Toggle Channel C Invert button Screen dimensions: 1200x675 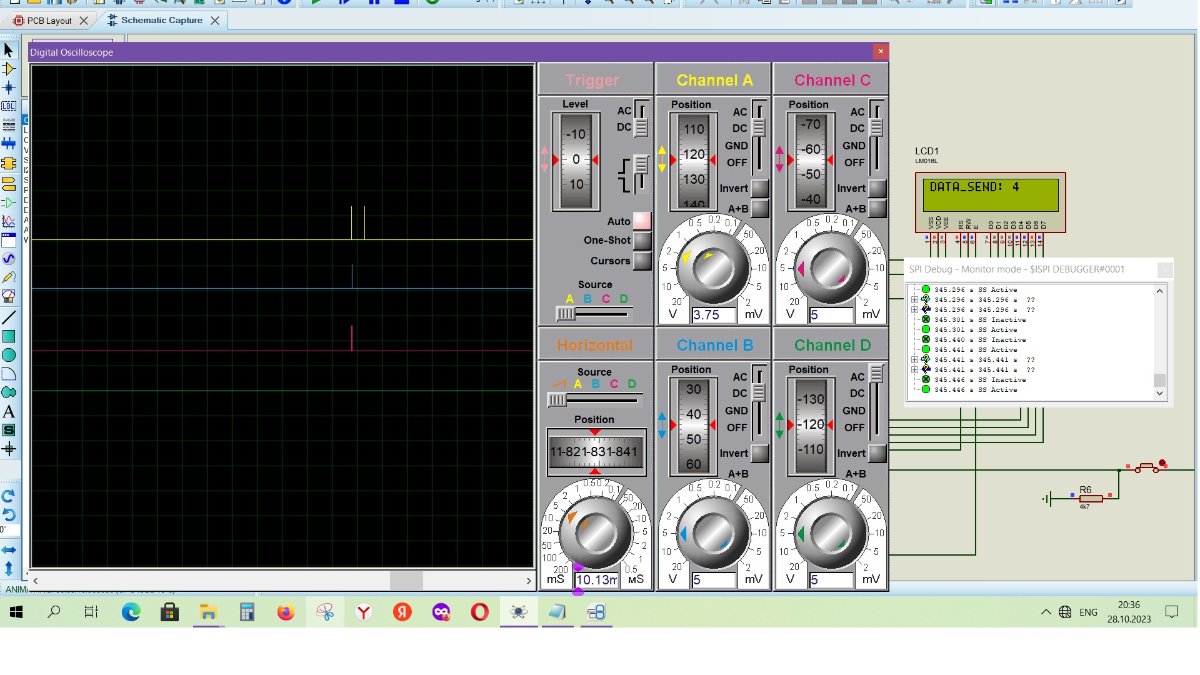[x=877, y=188]
